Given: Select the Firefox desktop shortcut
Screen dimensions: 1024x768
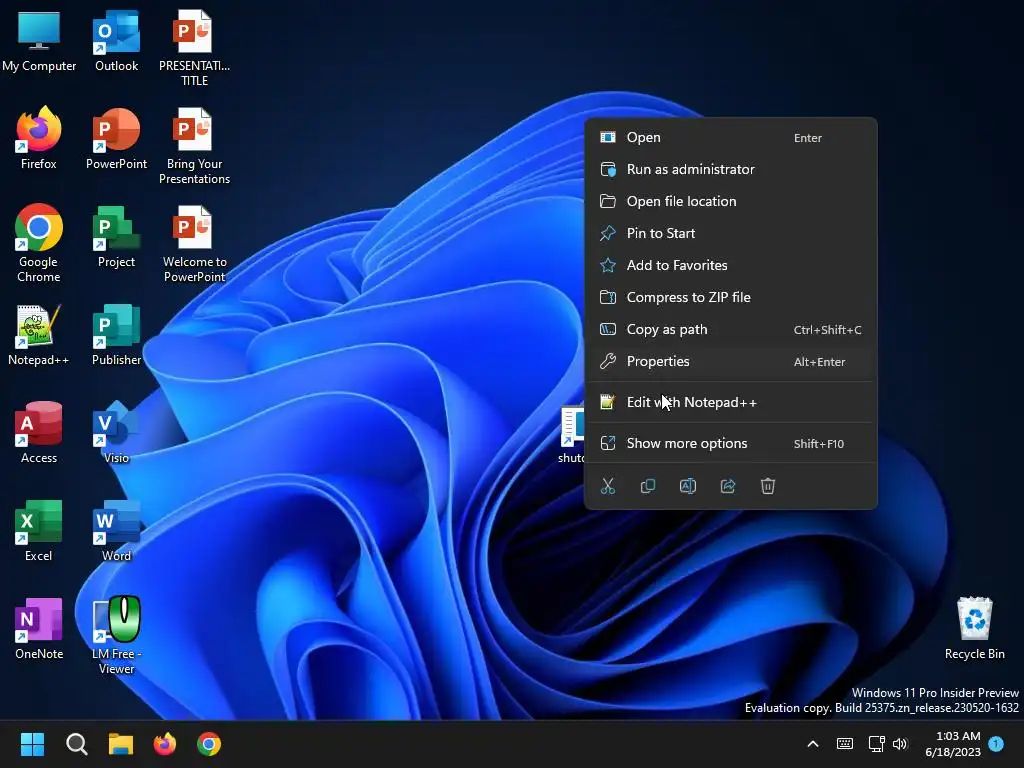Looking at the screenshot, I should click(x=39, y=138).
